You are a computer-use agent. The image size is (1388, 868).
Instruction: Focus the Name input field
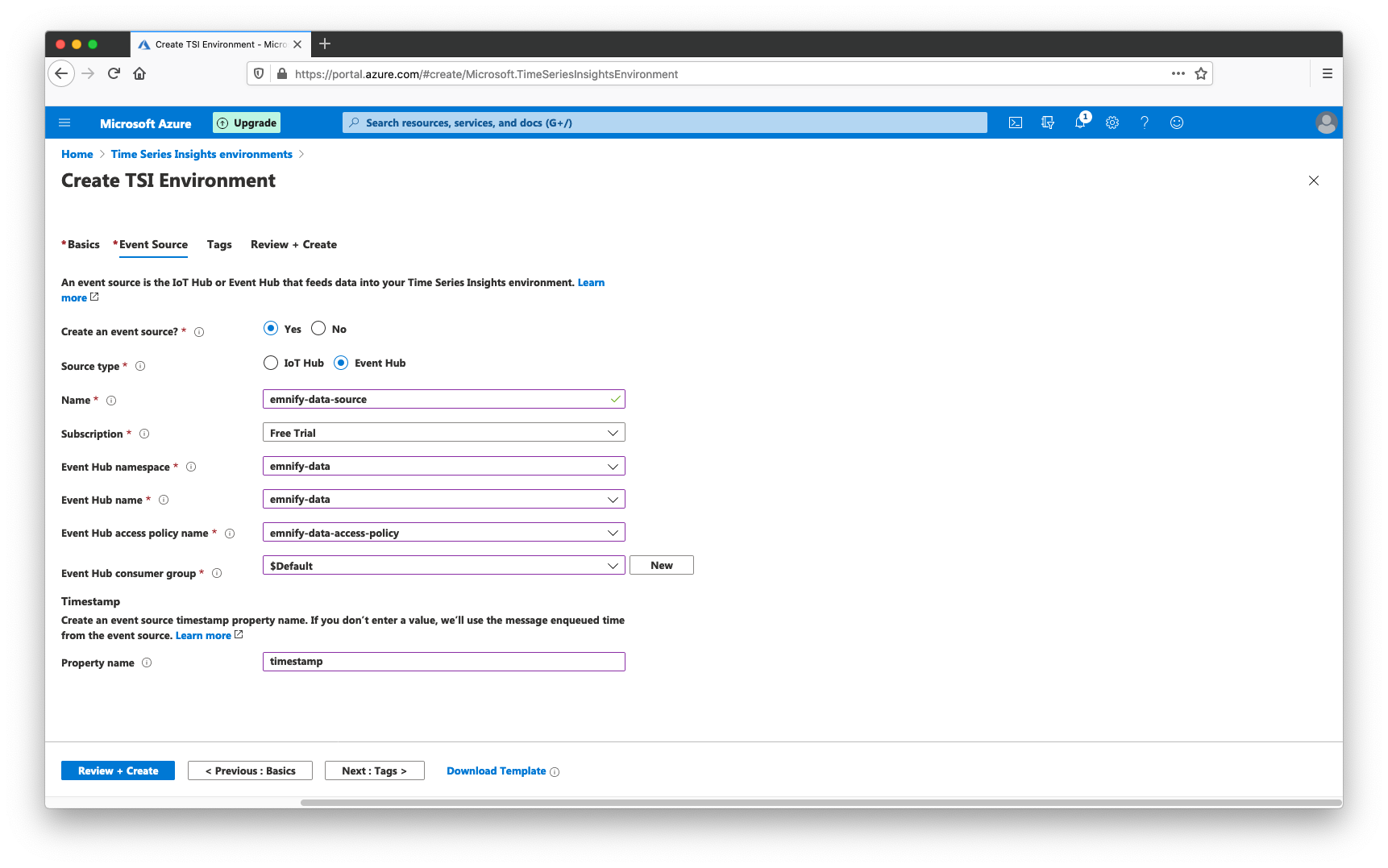pos(444,399)
